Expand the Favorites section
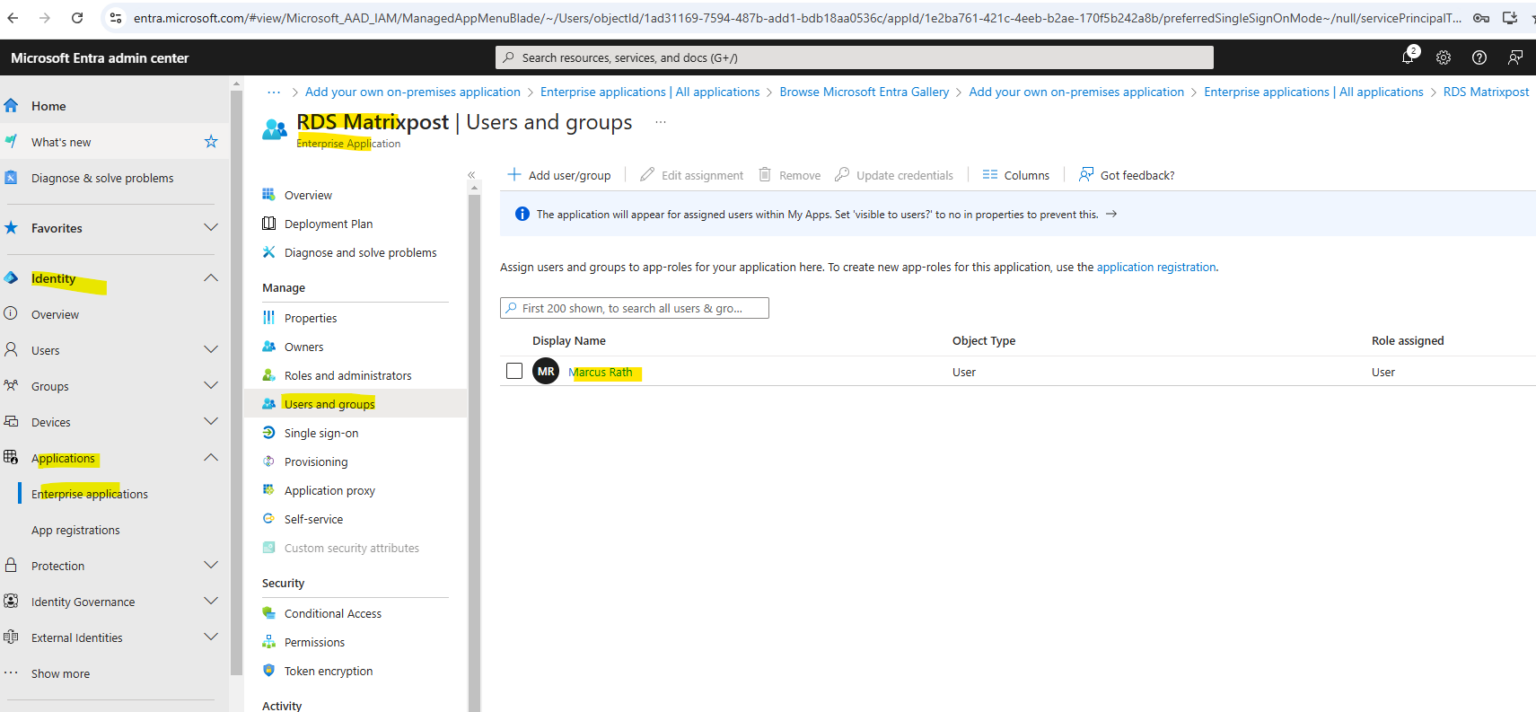This screenshot has width=1536, height=712. (211, 228)
